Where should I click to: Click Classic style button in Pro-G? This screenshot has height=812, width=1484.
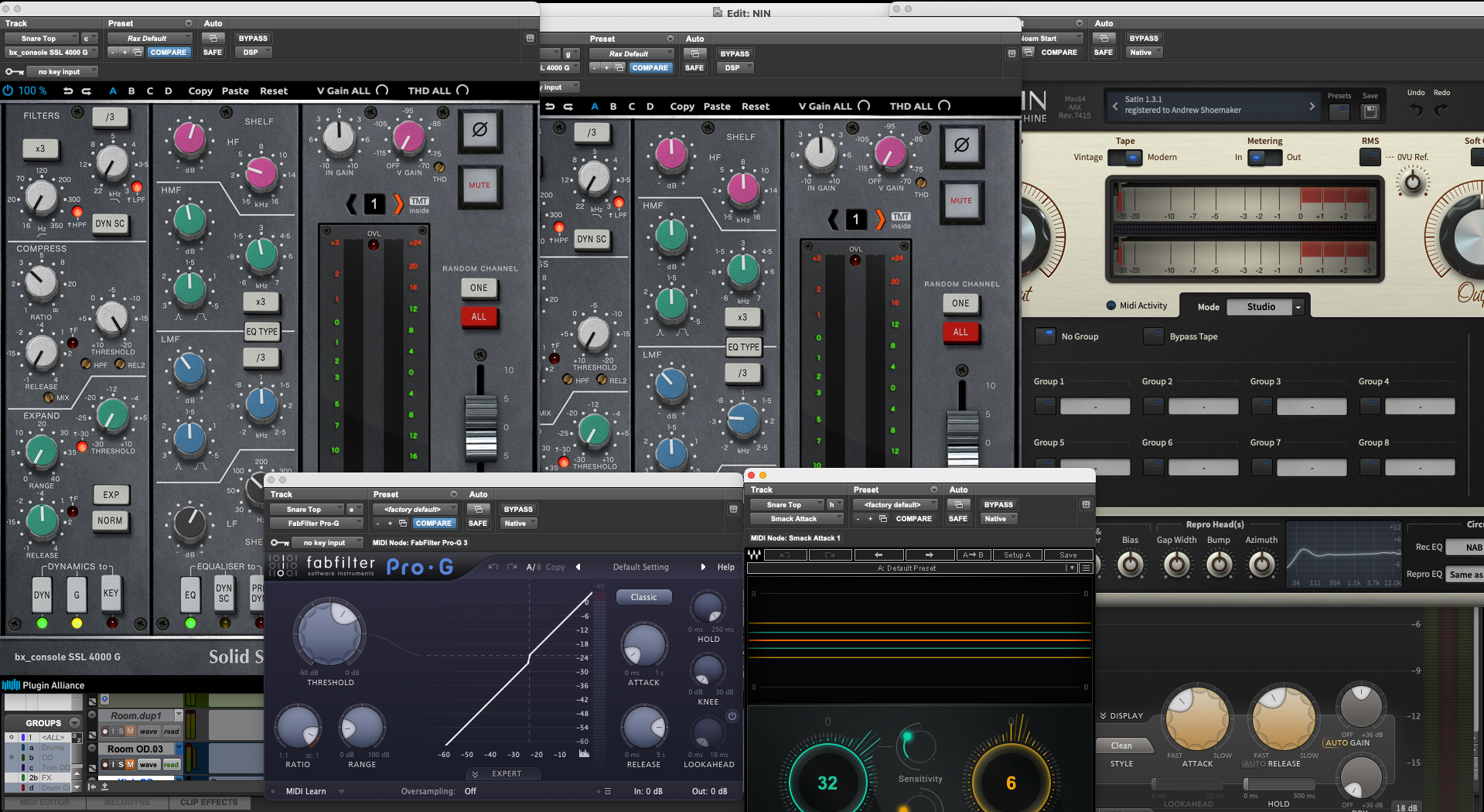(x=643, y=597)
